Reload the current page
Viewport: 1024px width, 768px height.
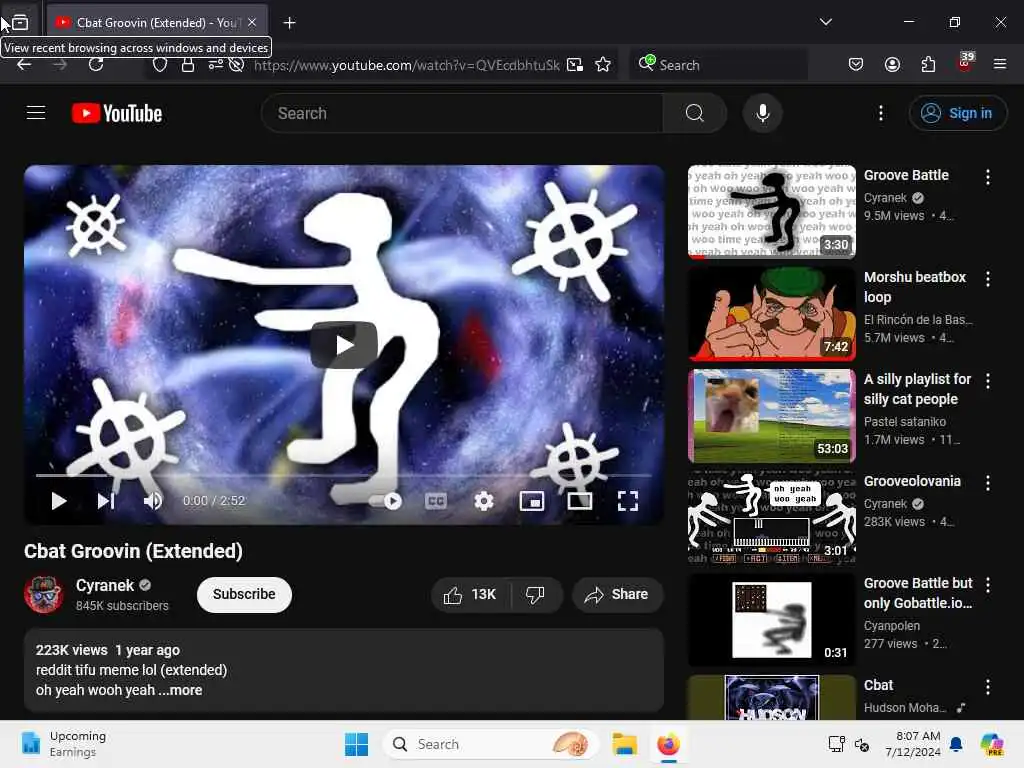pos(96,65)
